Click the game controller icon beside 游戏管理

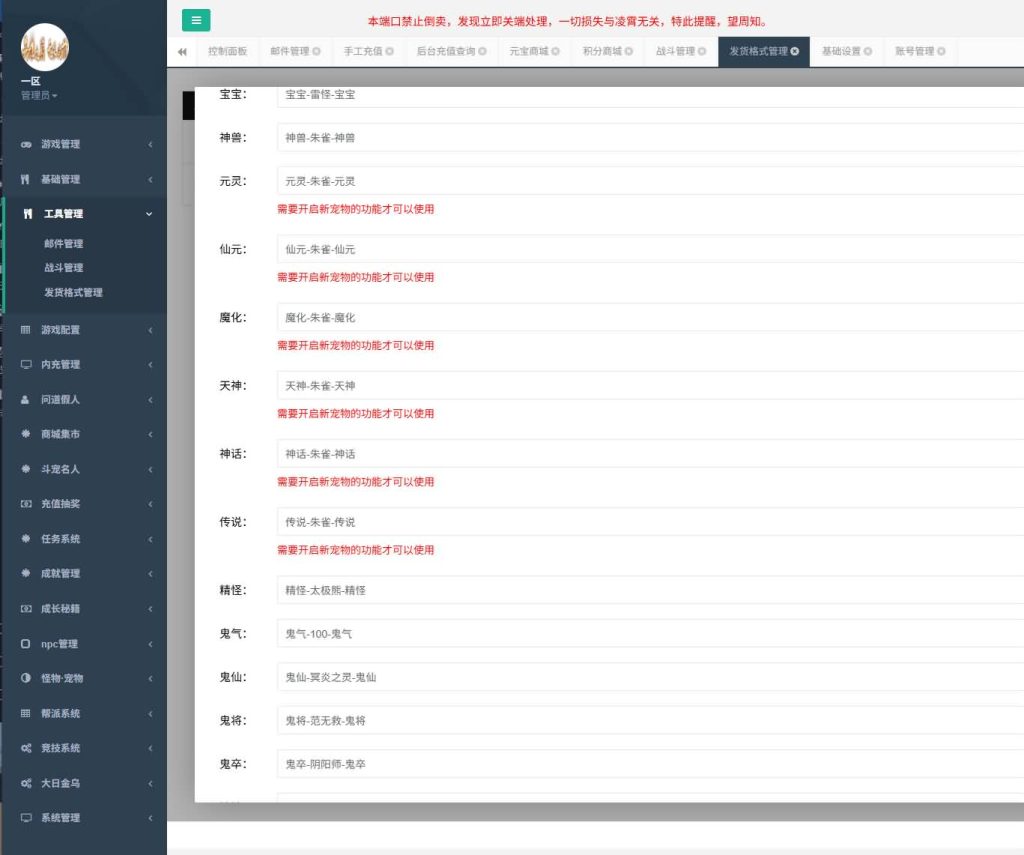25,144
